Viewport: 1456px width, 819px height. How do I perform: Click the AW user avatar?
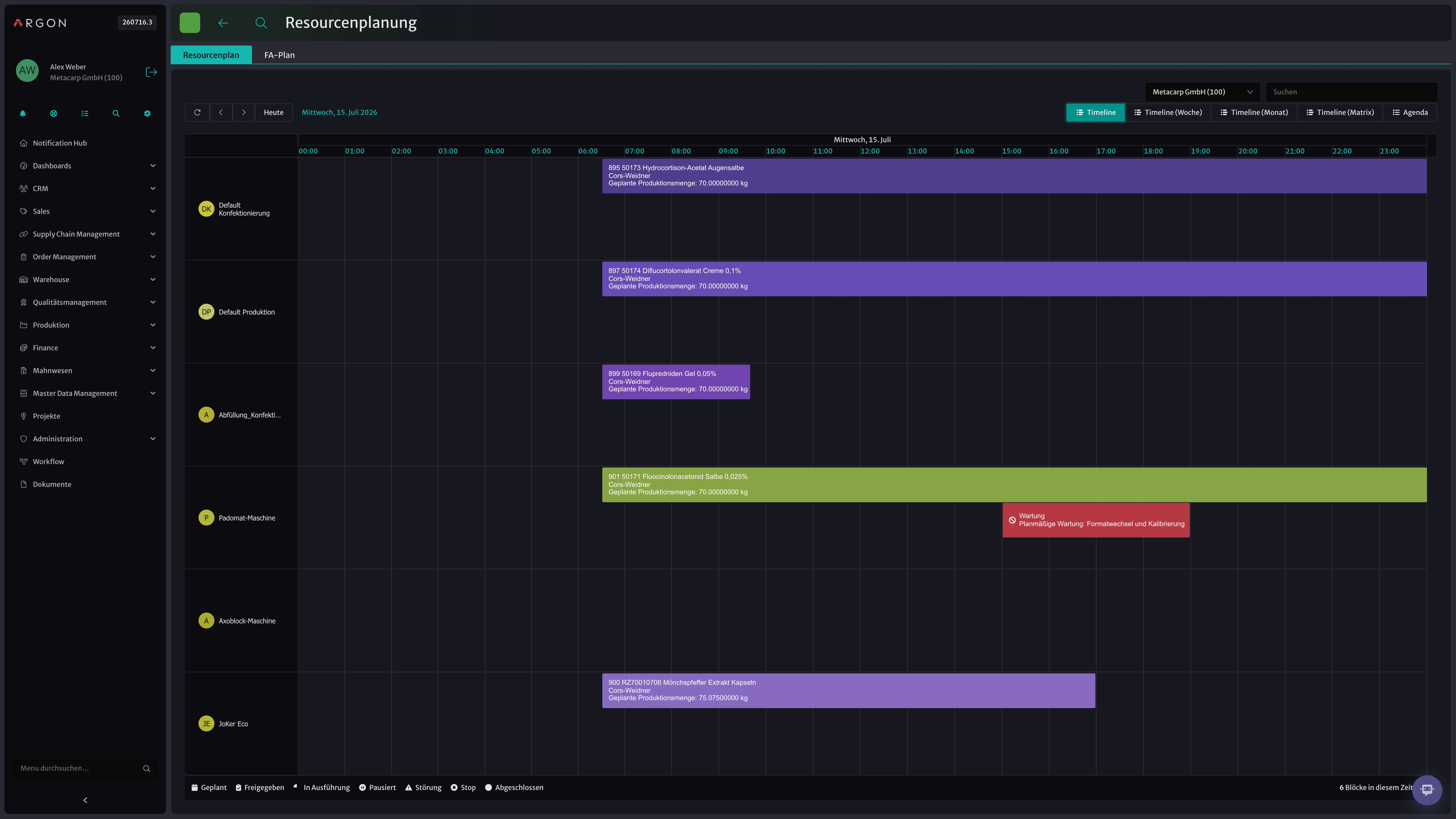click(27, 71)
